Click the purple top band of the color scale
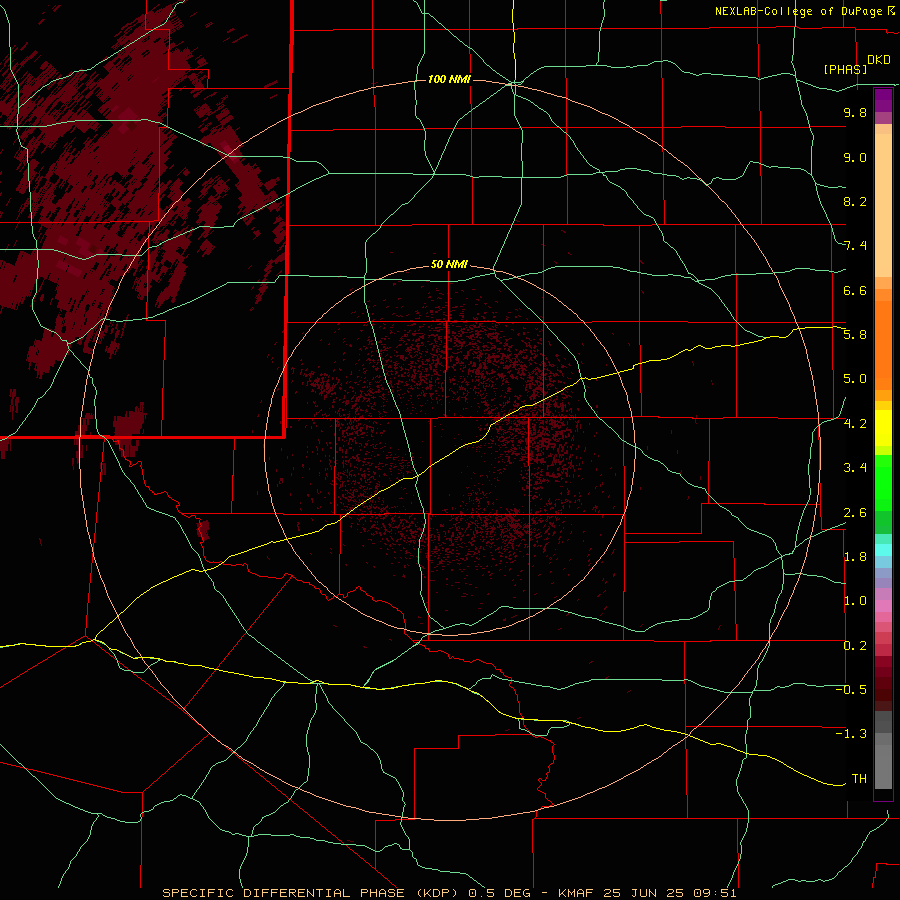Viewport: 900px width, 900px height. pos(883,100)
